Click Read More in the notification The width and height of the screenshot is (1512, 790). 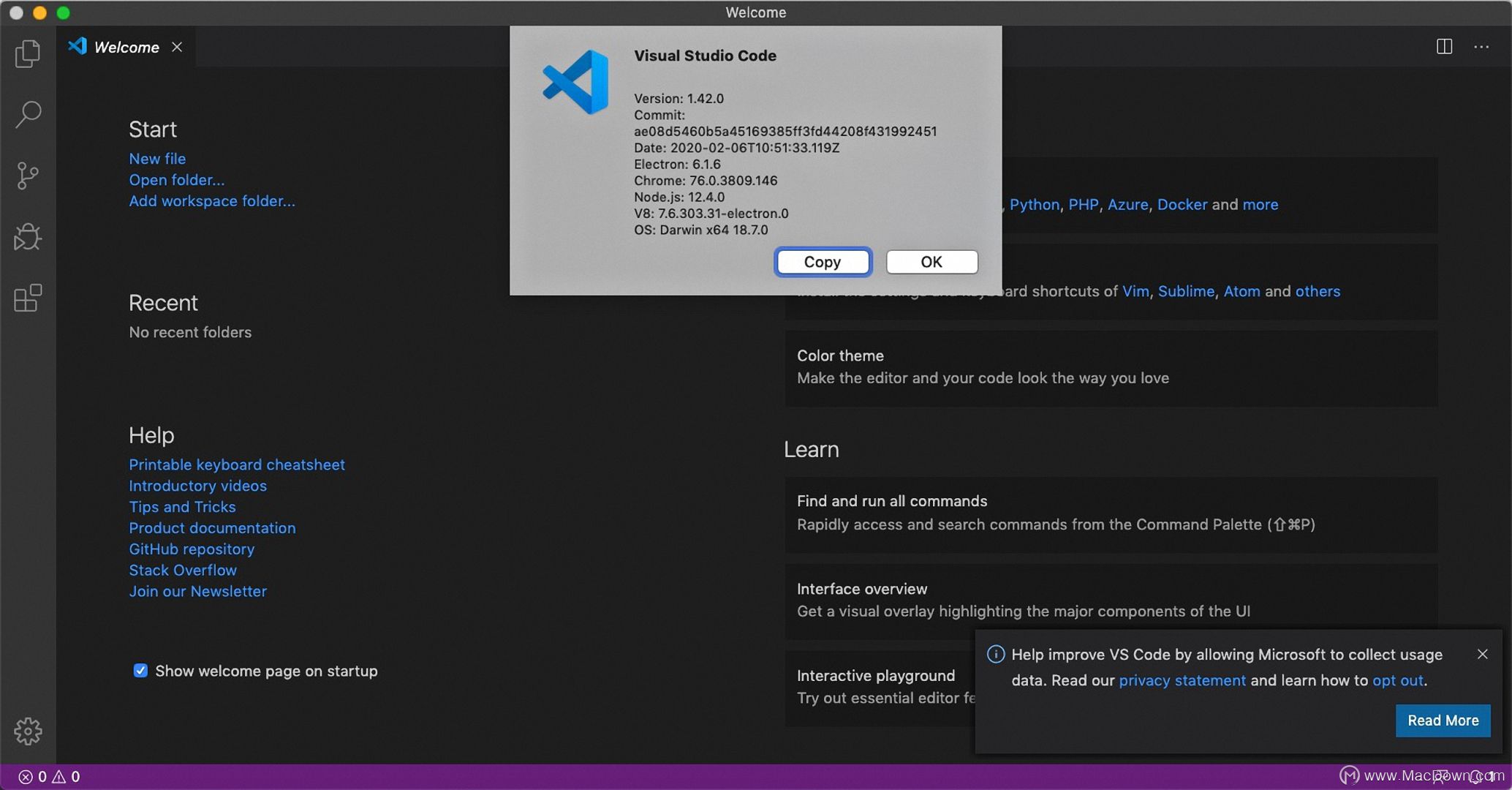[x=1443, y=721]
